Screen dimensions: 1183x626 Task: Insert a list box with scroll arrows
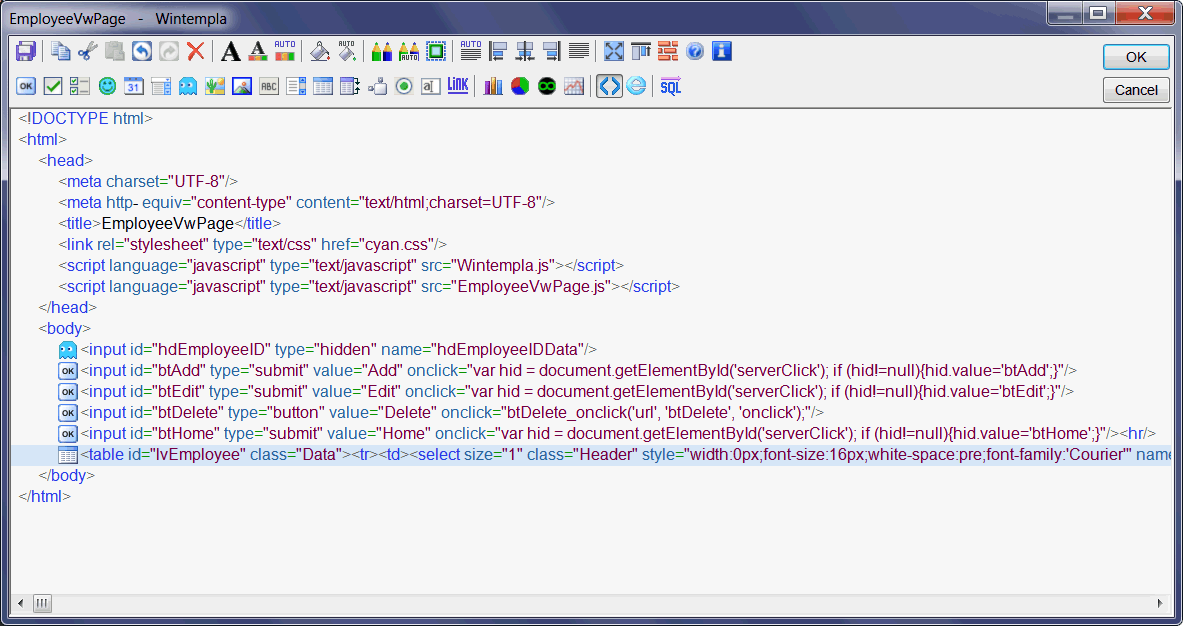pyautogui.click(x=297, y=87)
